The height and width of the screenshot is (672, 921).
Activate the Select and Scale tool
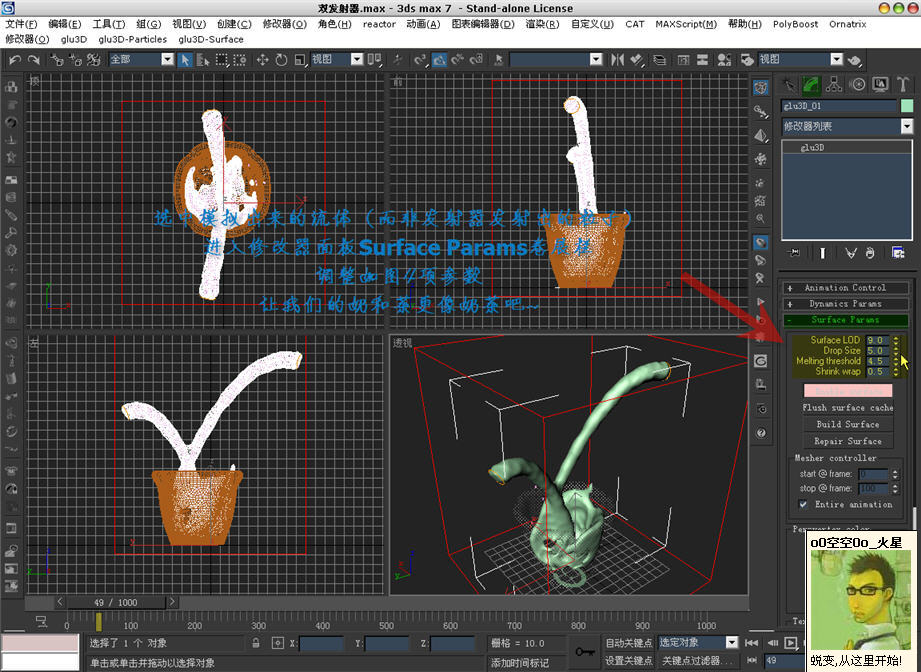click(x=300, y=59)
